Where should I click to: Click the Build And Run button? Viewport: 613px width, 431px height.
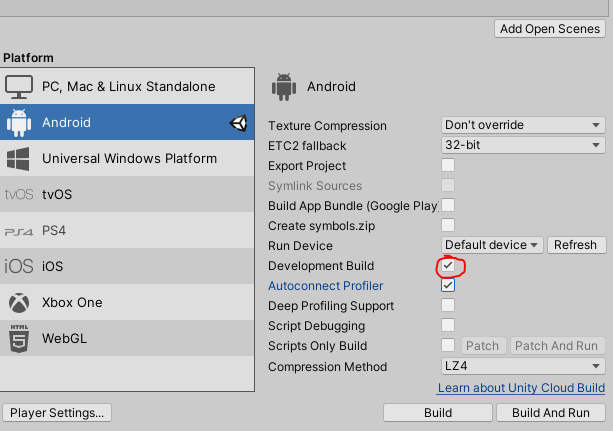pyautogui.click(x=551, y=413)
